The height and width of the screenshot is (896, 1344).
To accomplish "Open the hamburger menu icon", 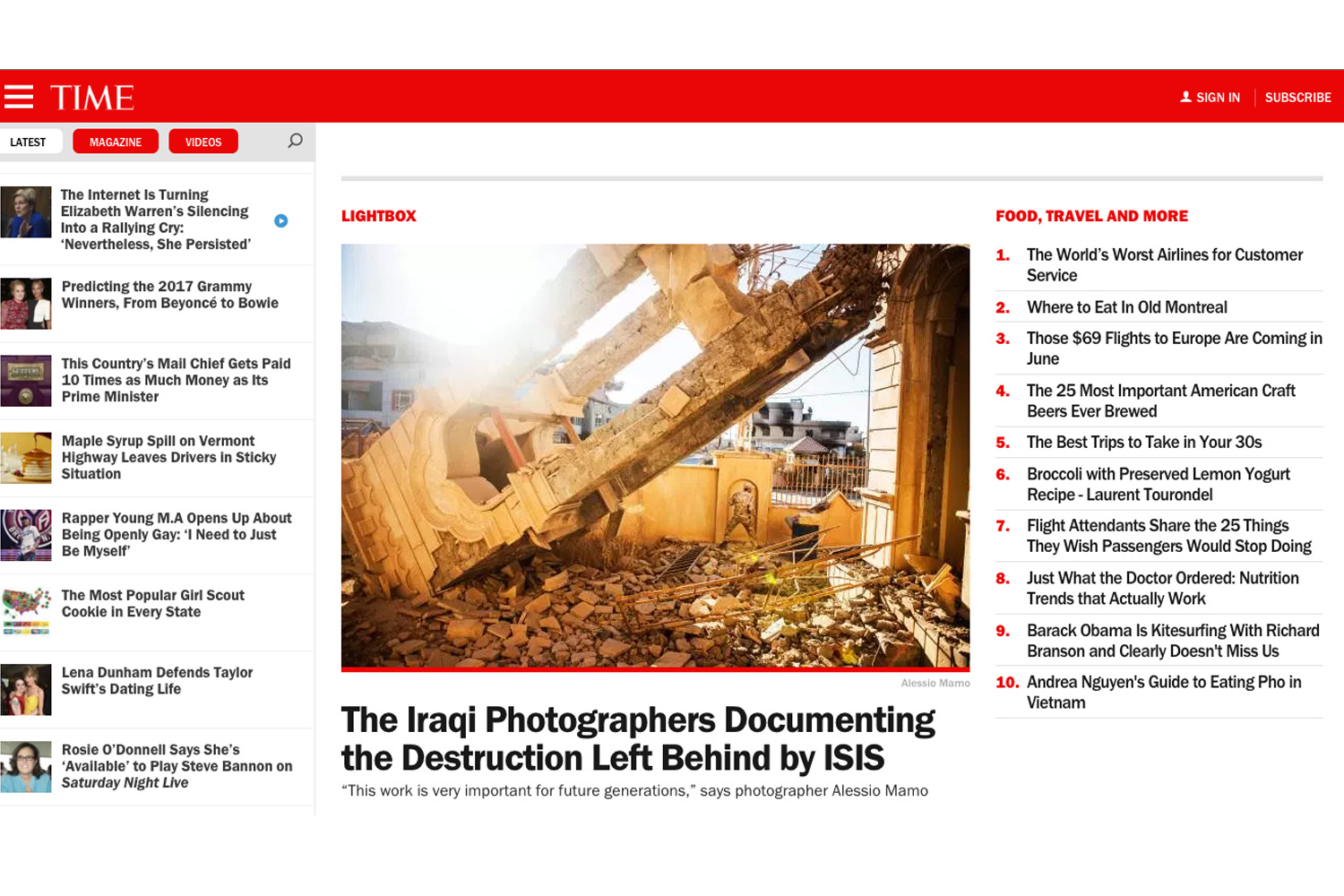I will tap(18, 97).
